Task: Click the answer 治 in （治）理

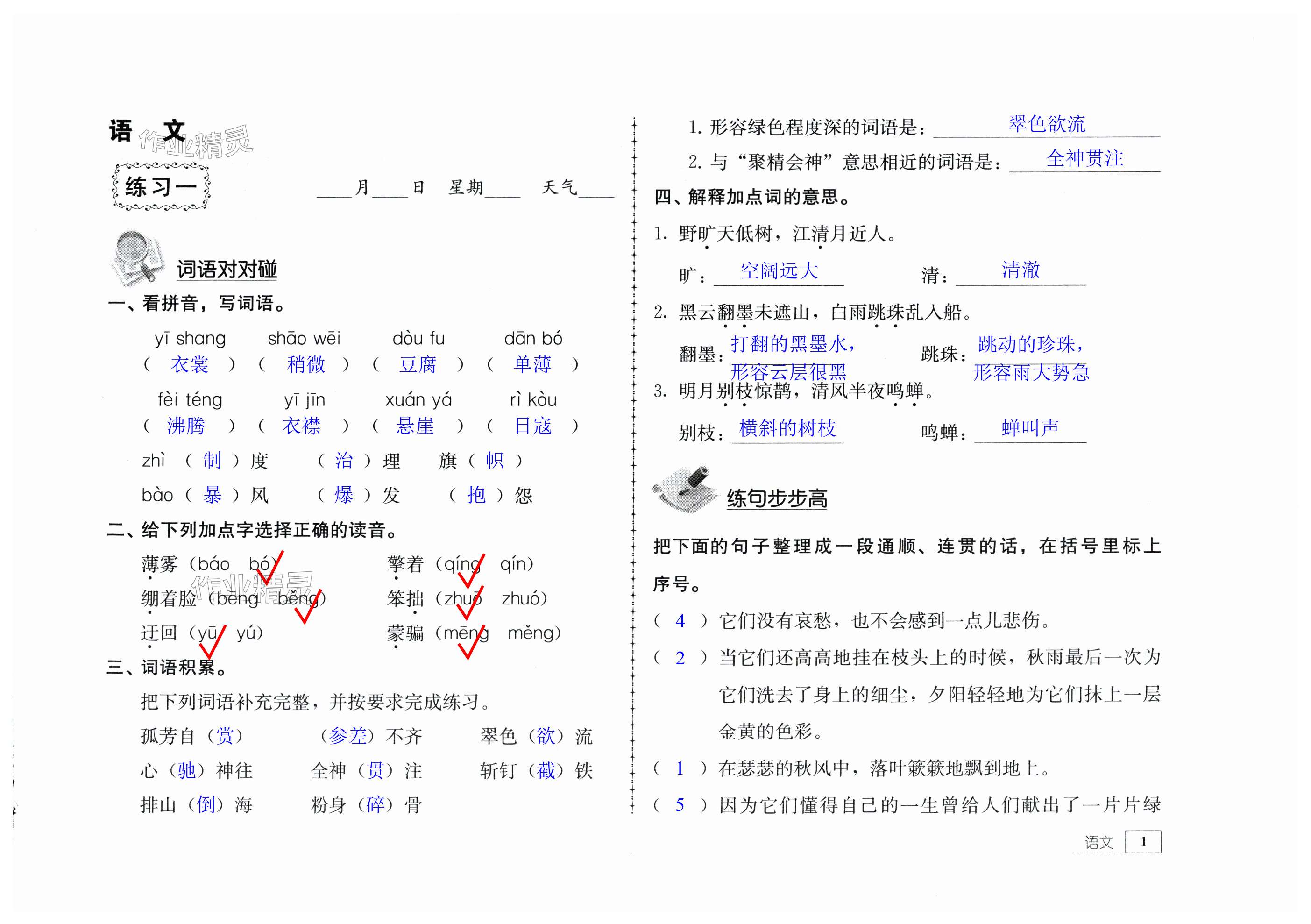Action: [344, 460]
